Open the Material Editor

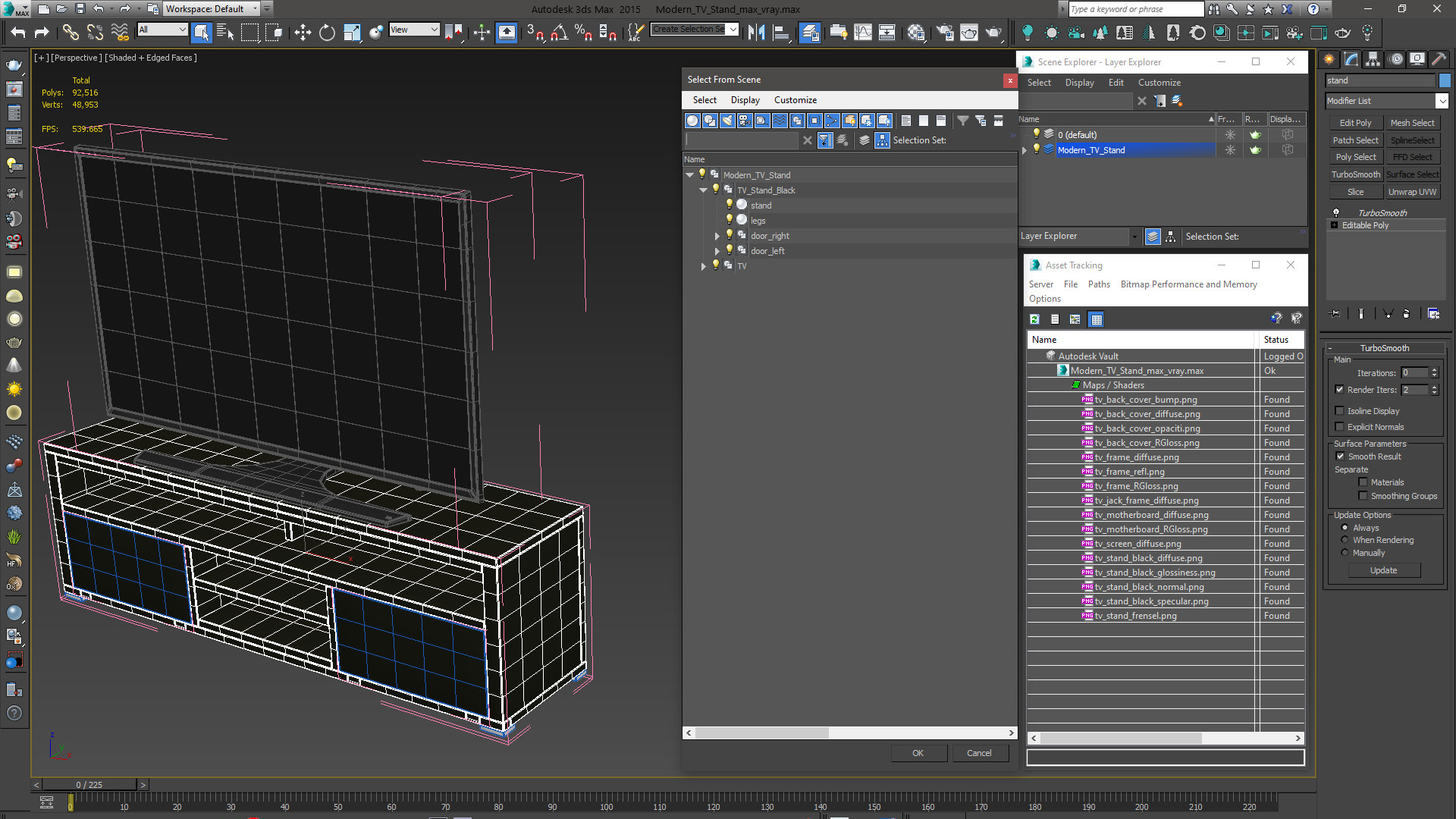pyautogui.click(x=916, y=32)
